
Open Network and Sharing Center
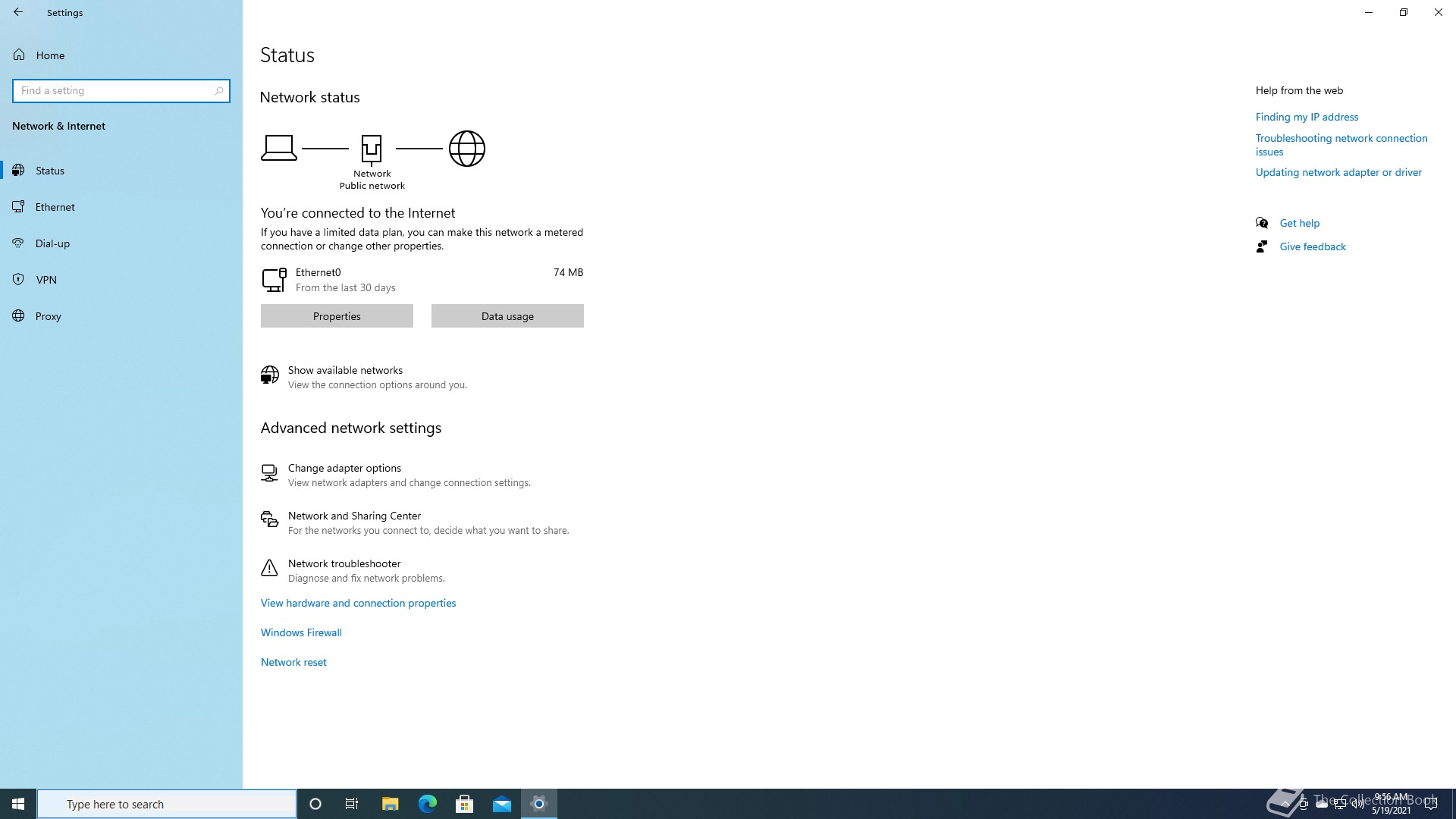click(354, 516)
